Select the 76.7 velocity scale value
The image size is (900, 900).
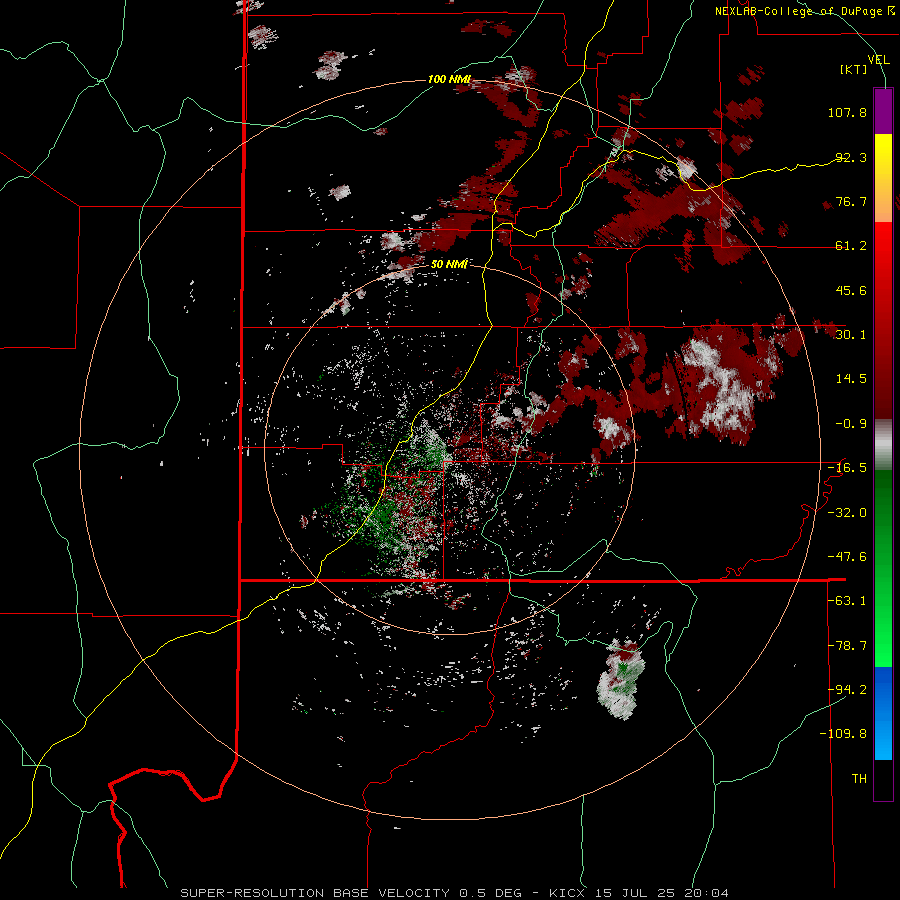pos(851,201)
